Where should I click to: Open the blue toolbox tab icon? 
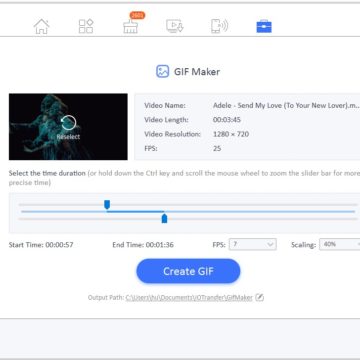click(264, 27)
